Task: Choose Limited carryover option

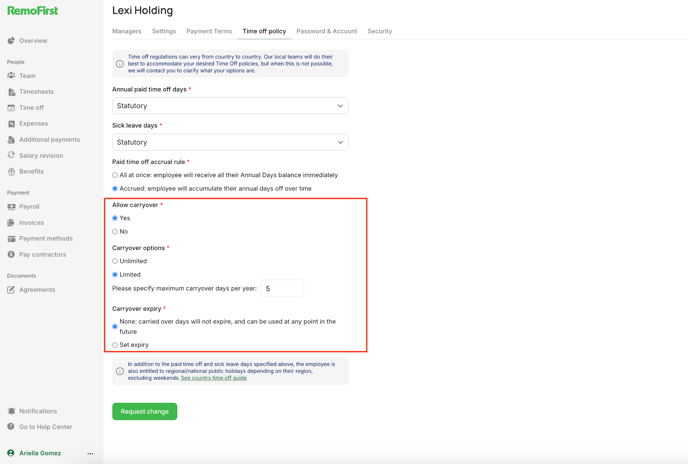Action: 115,275
